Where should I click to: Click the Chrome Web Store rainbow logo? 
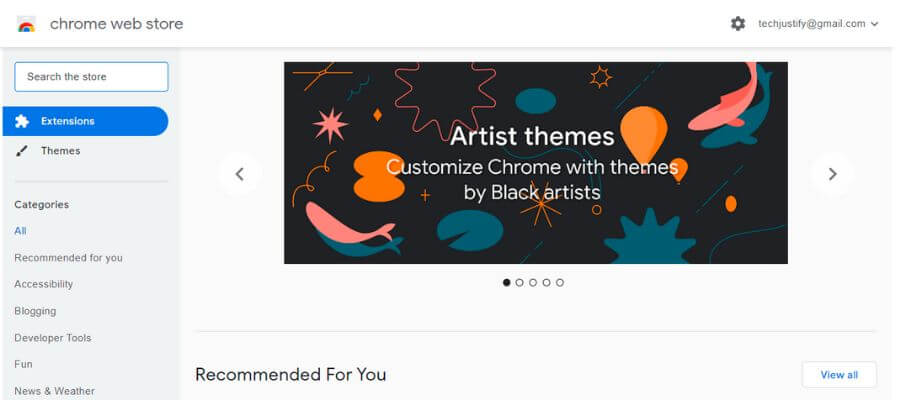pyautogui.click(x=26, y=24)
